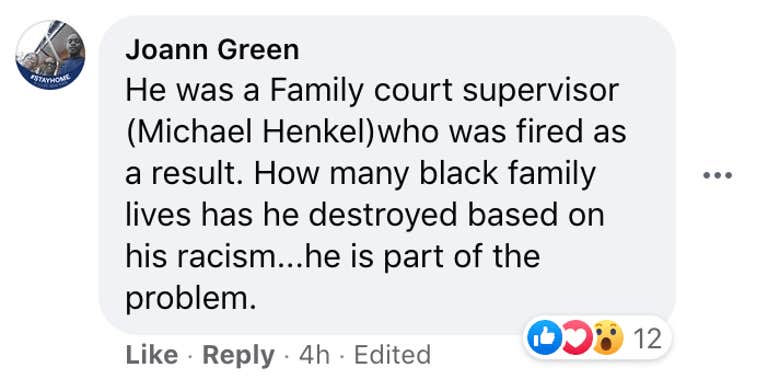Click the blue thumbs-up reaction icon

coord(542,337)
